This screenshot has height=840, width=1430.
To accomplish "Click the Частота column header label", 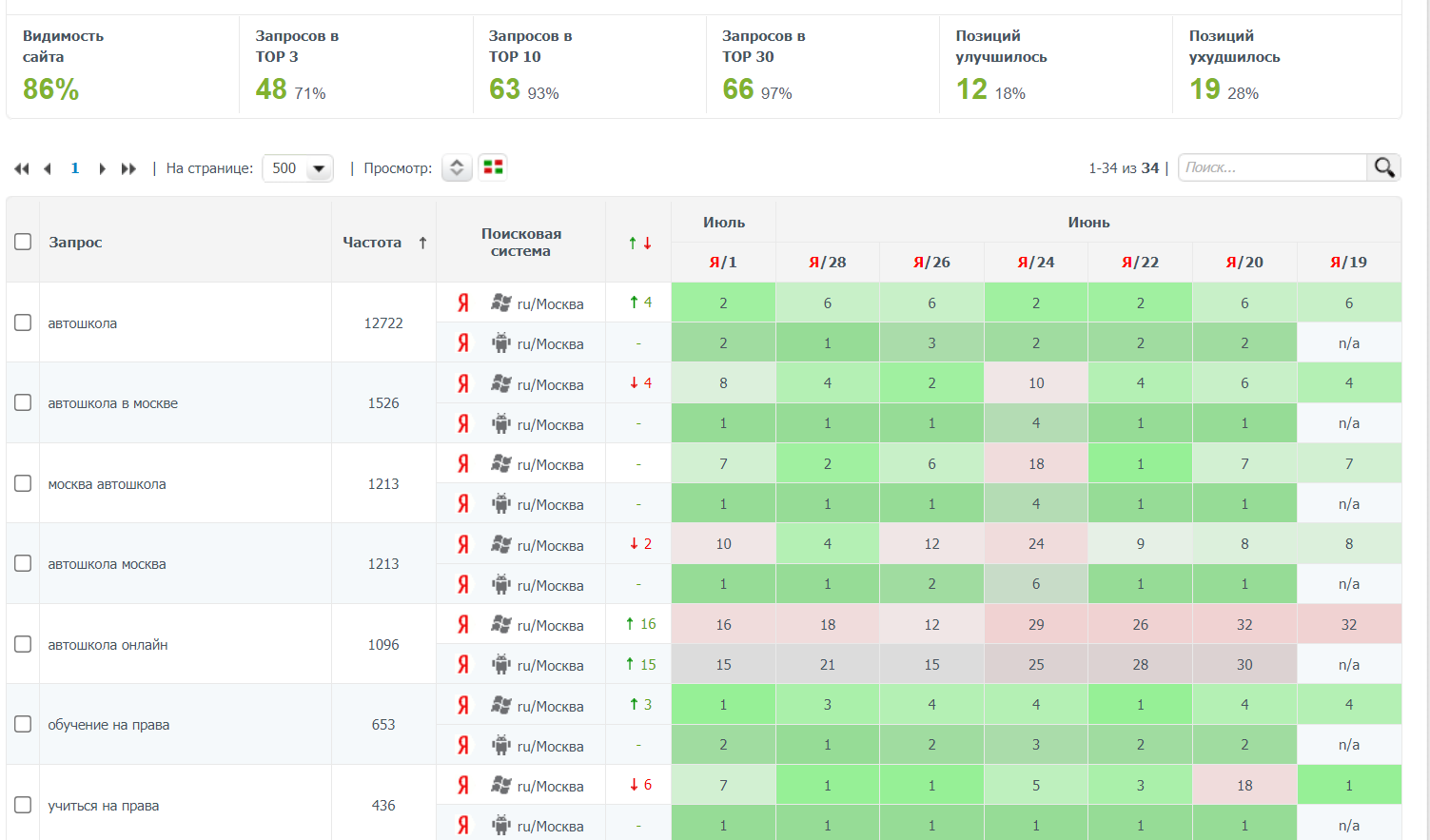I will pyautogui.click(x=372, y=243).
